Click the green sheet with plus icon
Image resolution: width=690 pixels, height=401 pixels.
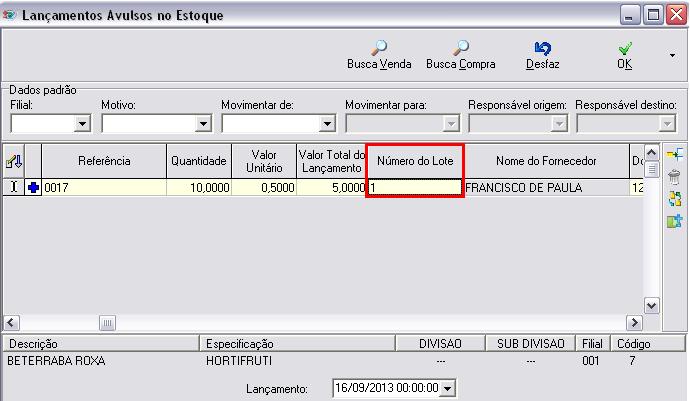[675, 221]
